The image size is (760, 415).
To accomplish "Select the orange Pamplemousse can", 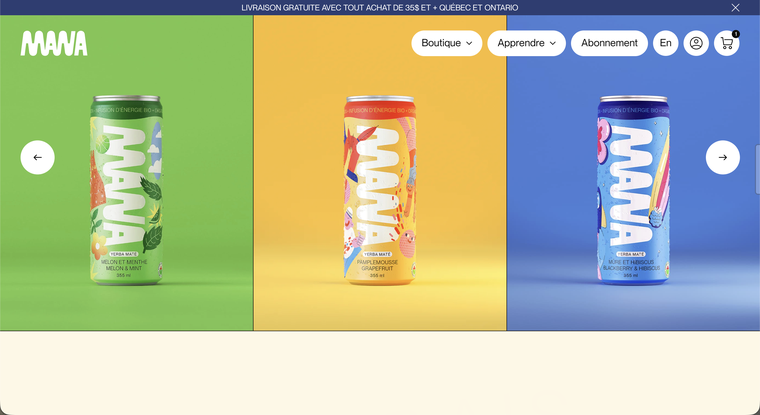I will pos(380,190).
